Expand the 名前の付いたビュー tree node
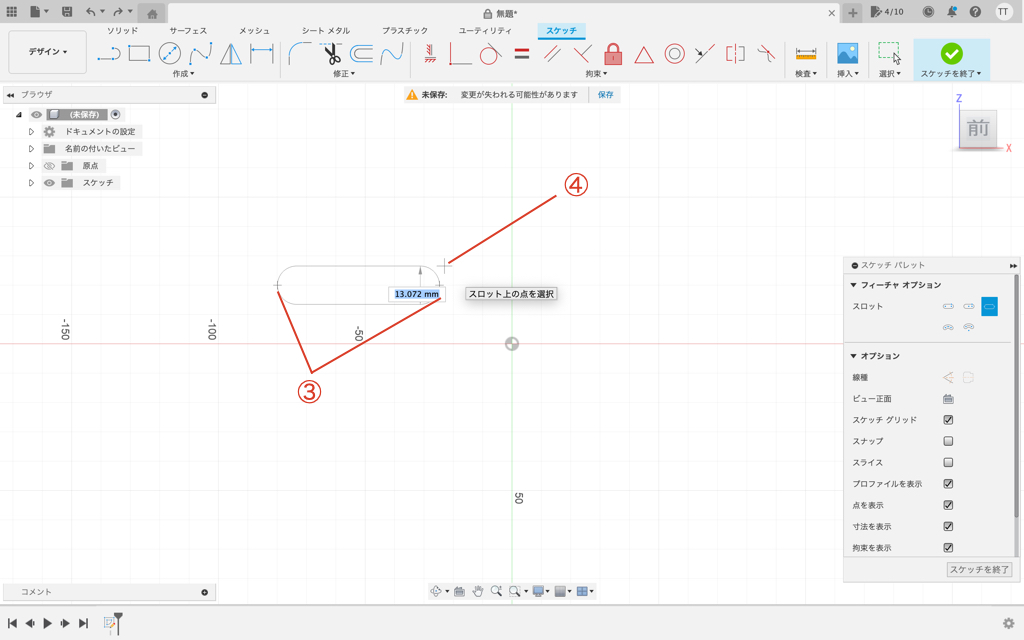The image size is (1024, 640). pyautogui.click(x=31, y=149)
